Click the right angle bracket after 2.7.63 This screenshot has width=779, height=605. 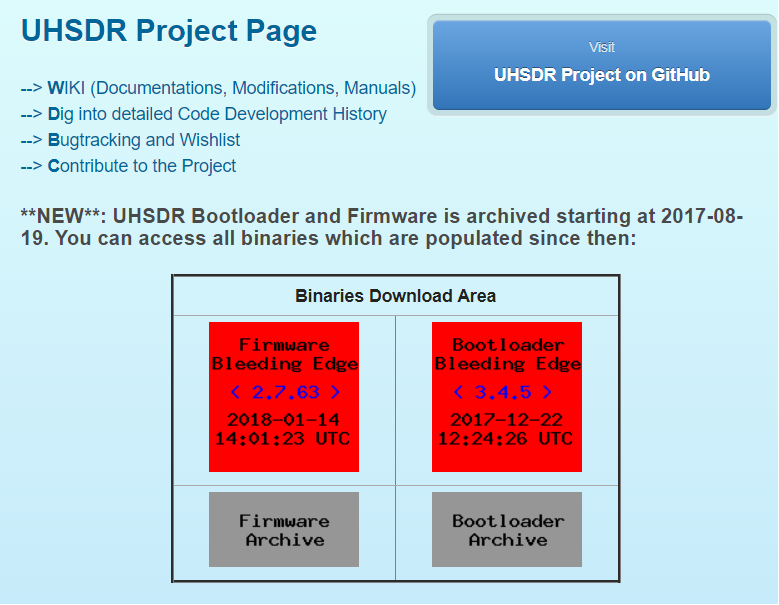coord(335,392)
